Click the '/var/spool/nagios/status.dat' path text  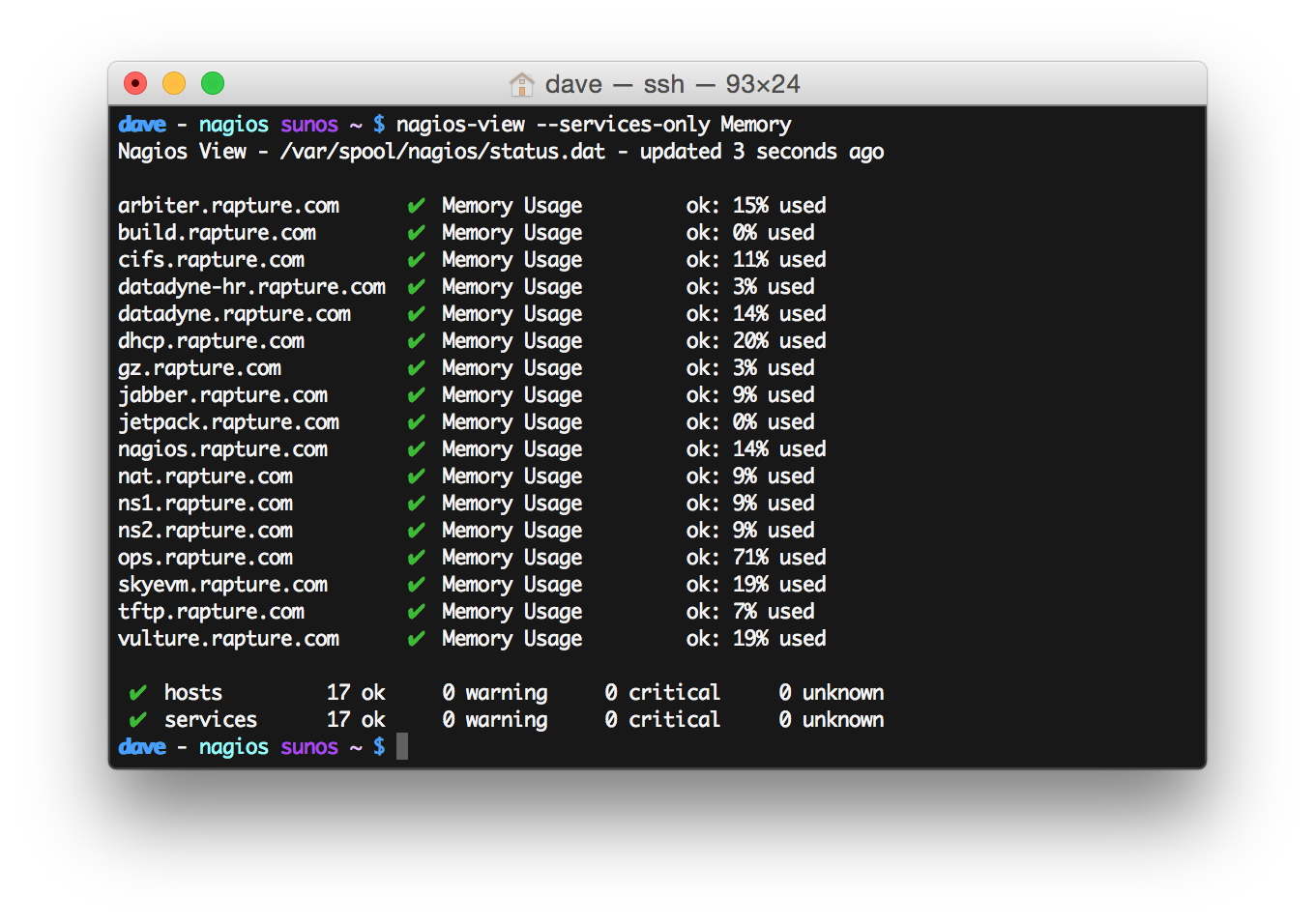coord(443,152)
